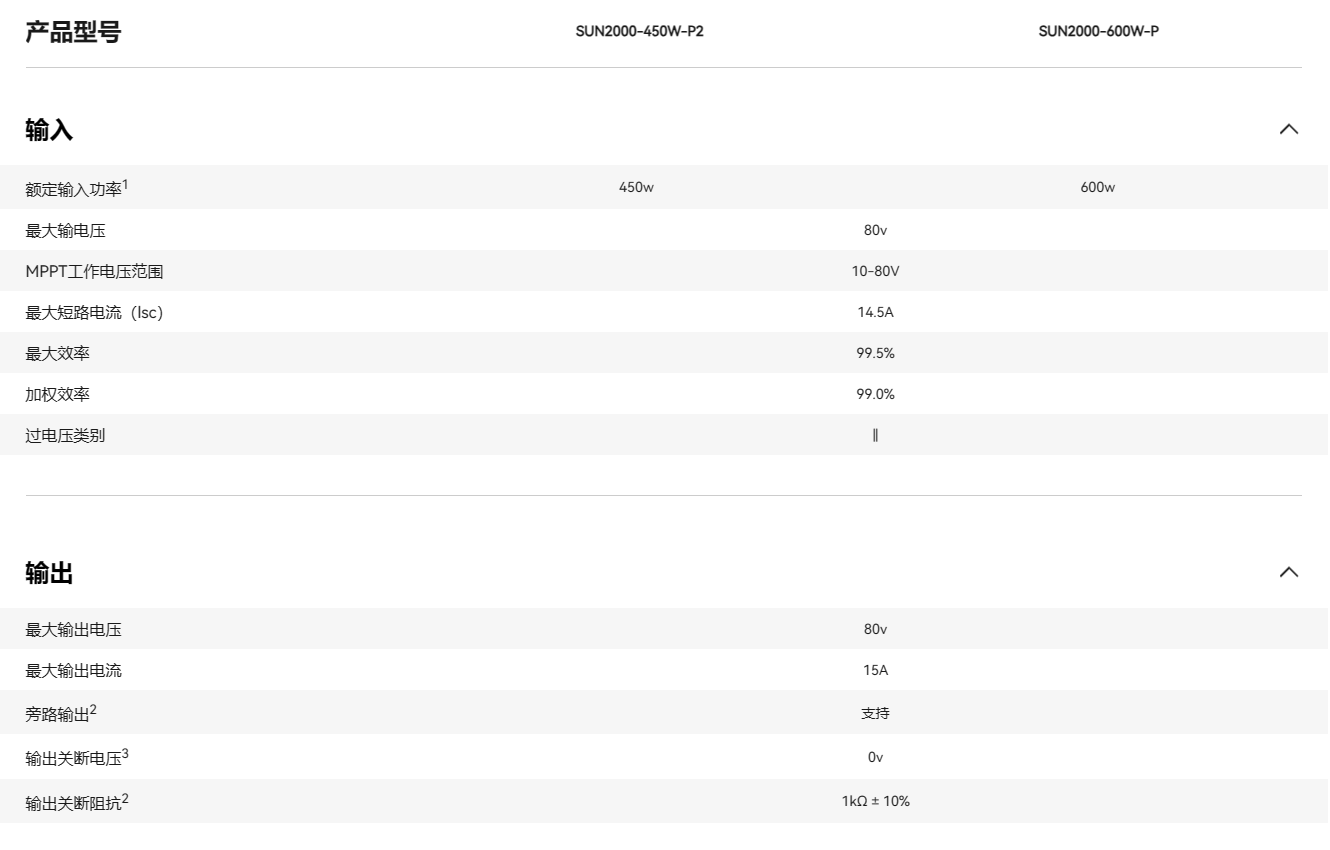Click the 输出 section heading
This screenshot has width=1330, height=850.
(x=49, y=573)
